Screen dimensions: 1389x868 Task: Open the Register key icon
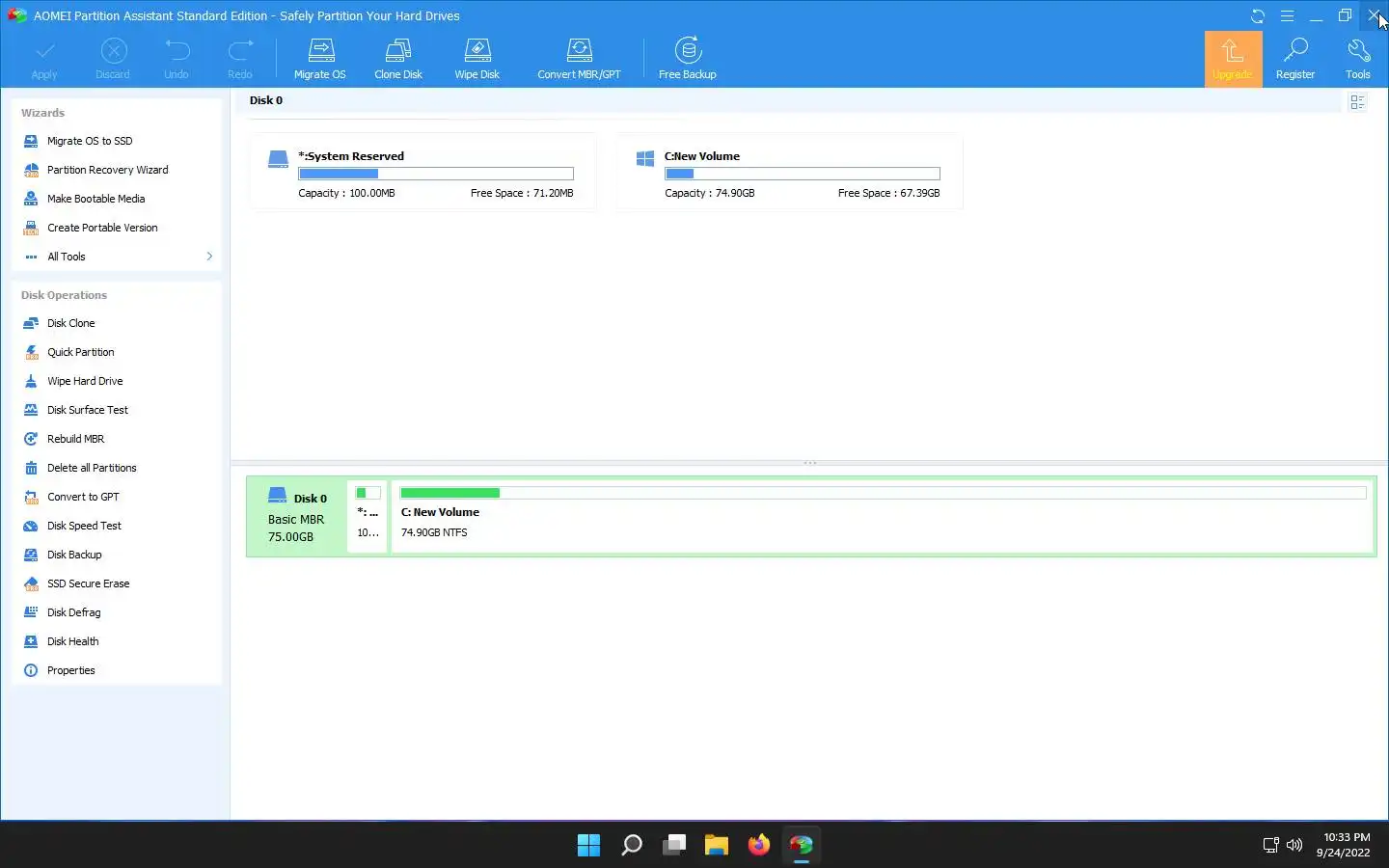tap(1295, 50)
